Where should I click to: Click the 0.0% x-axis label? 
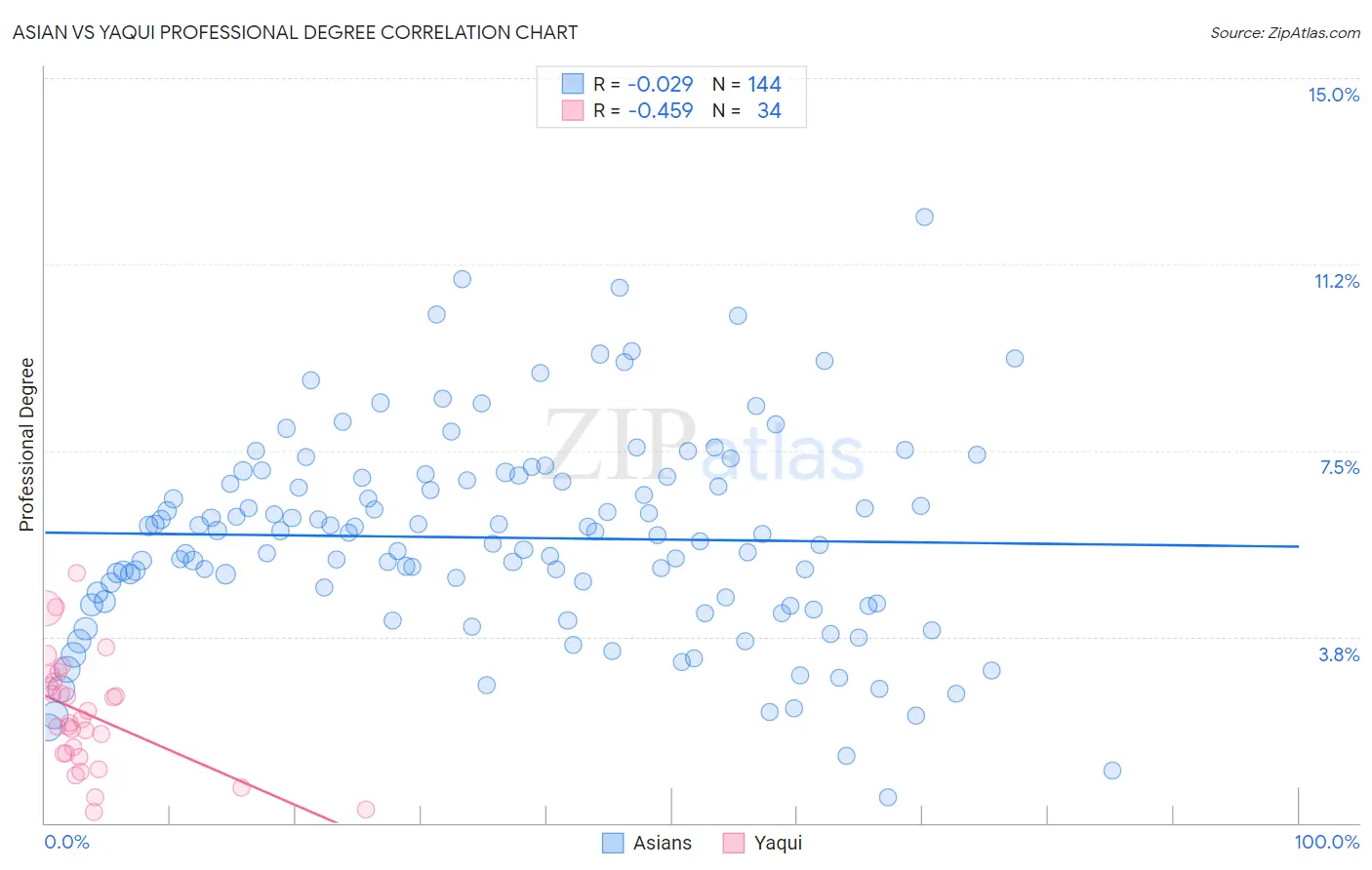pos(66,842)
